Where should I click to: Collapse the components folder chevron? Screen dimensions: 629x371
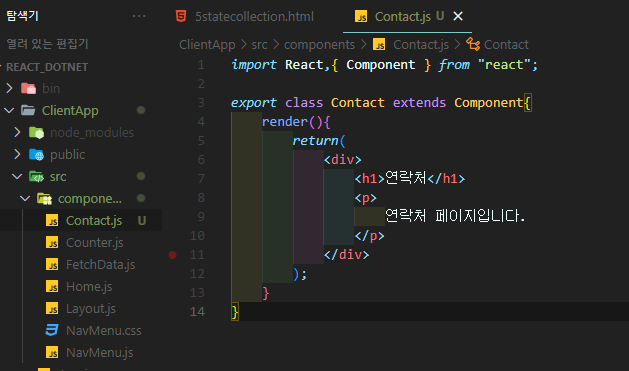(x=25, y=199)
